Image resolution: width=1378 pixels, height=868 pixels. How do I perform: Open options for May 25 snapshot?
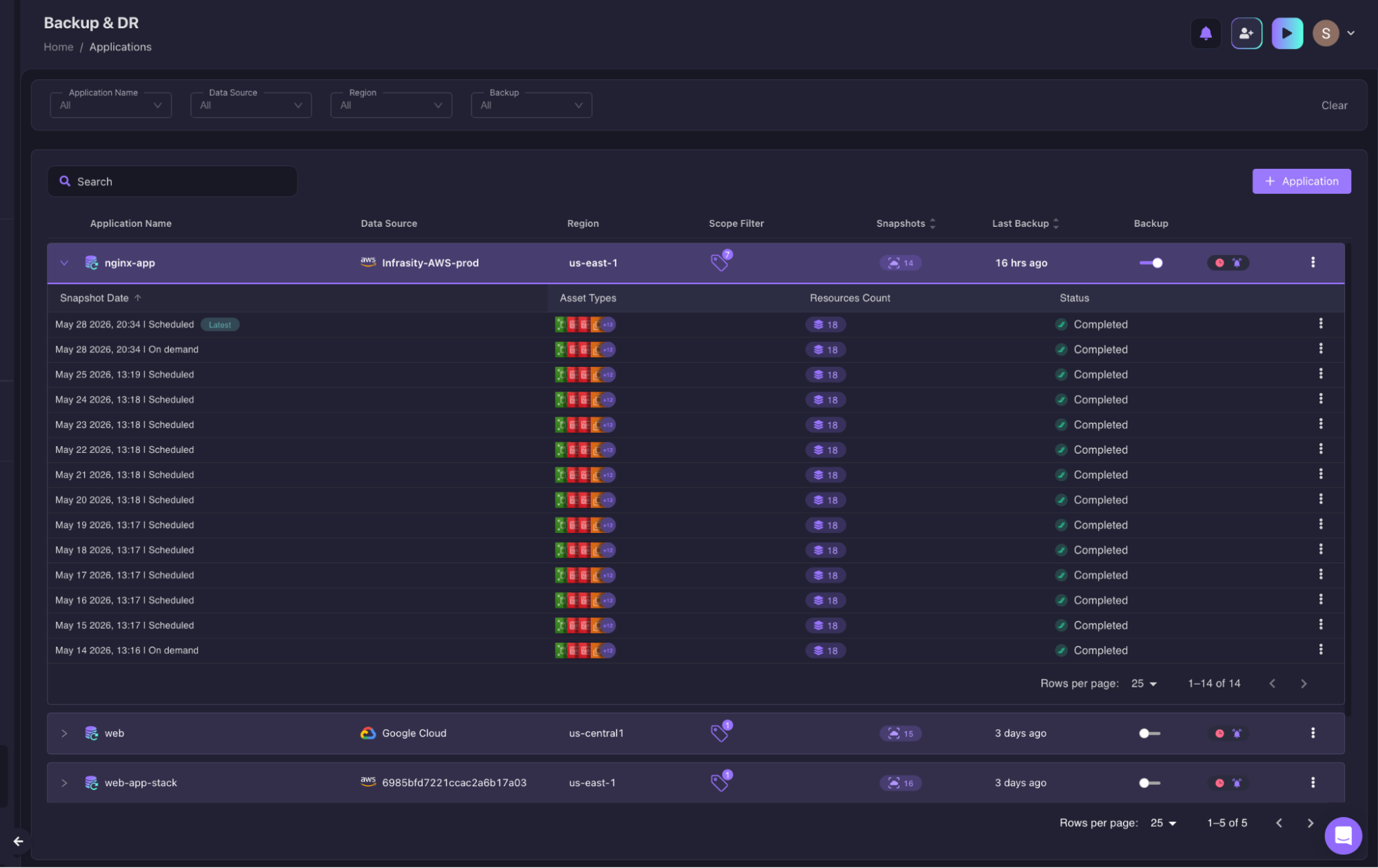[1321, 374]
